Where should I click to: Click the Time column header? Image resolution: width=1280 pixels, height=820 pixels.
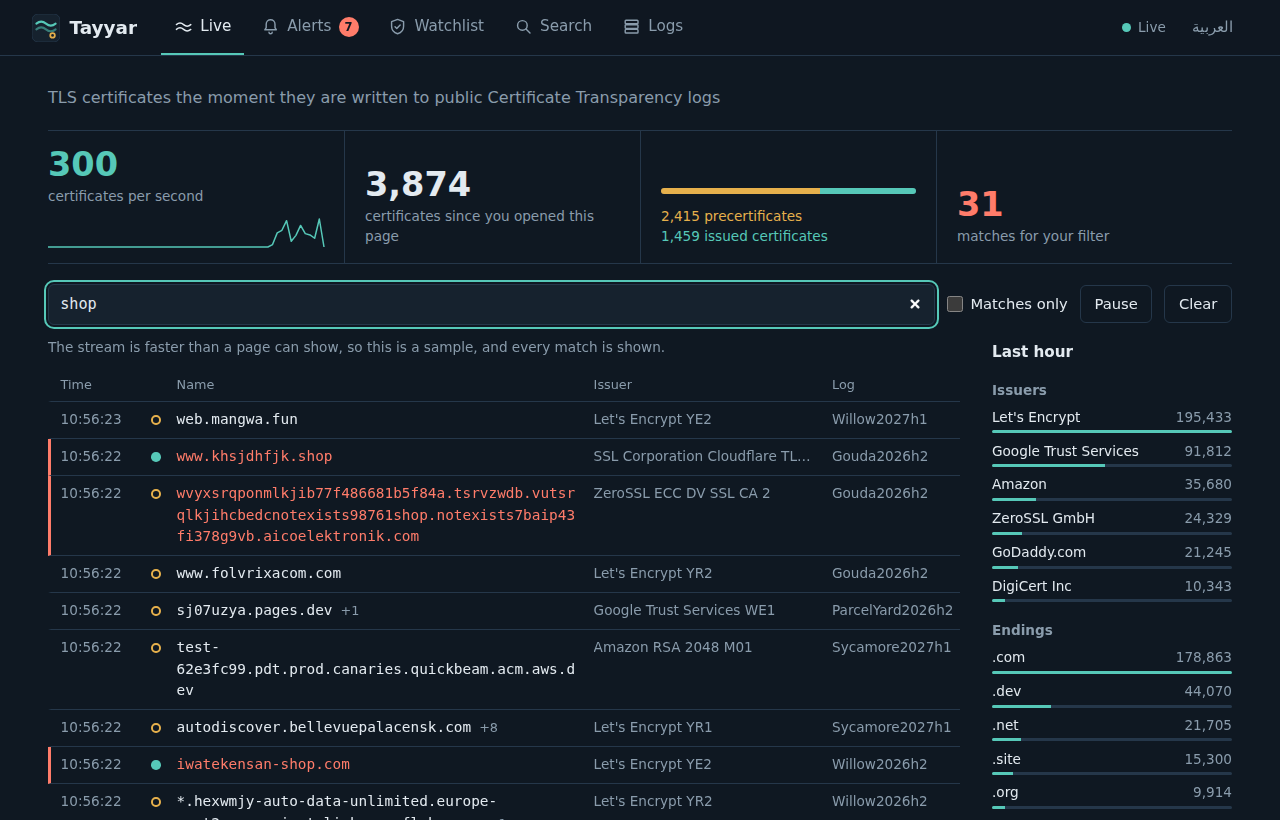(x=76, y=385)
